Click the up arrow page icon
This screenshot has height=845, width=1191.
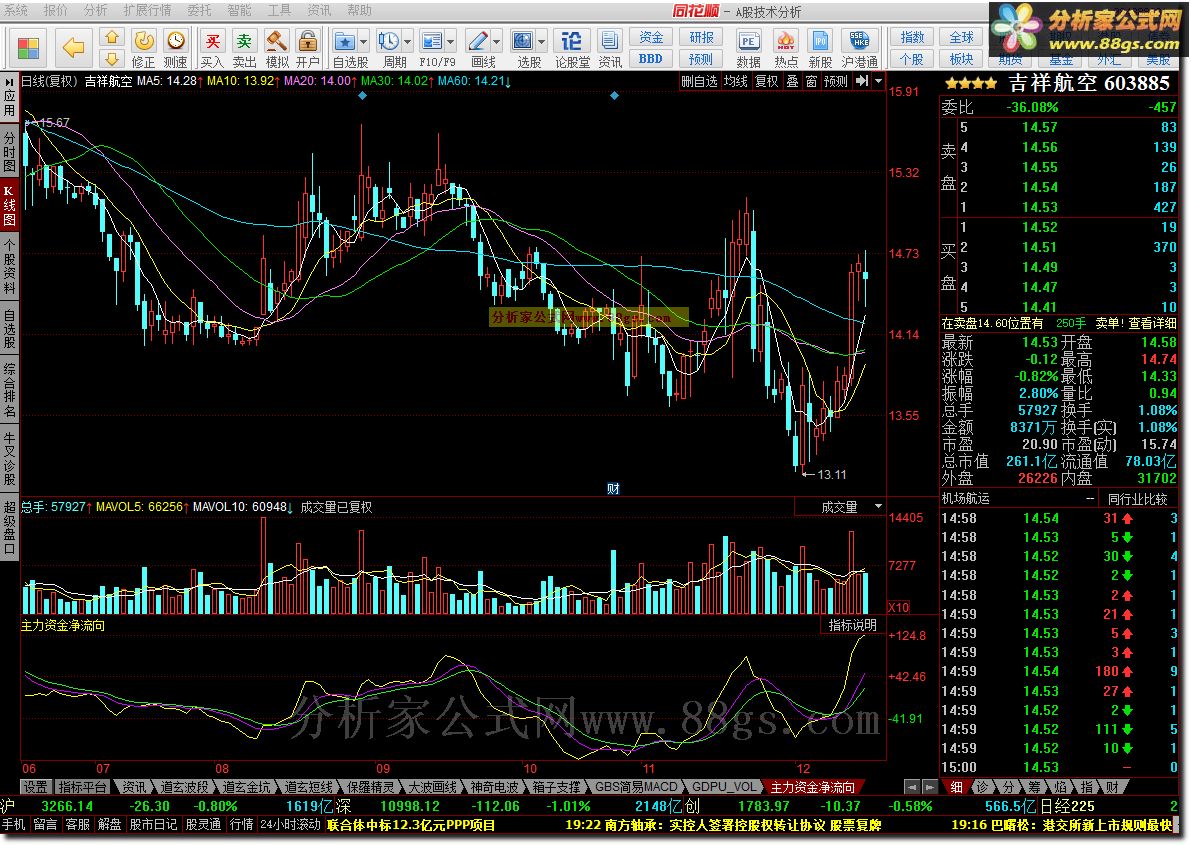(112, 37)
